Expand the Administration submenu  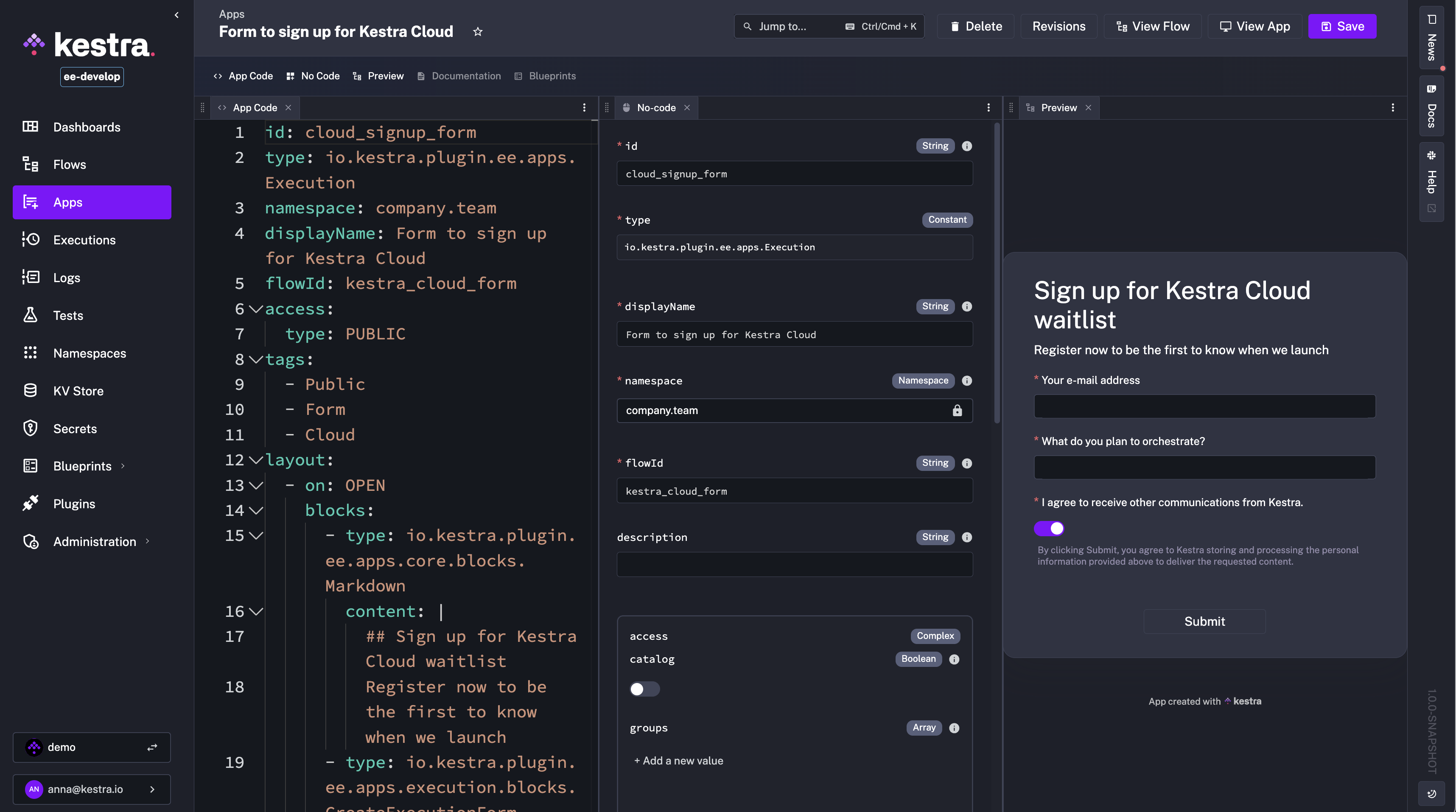coord(148,541)
